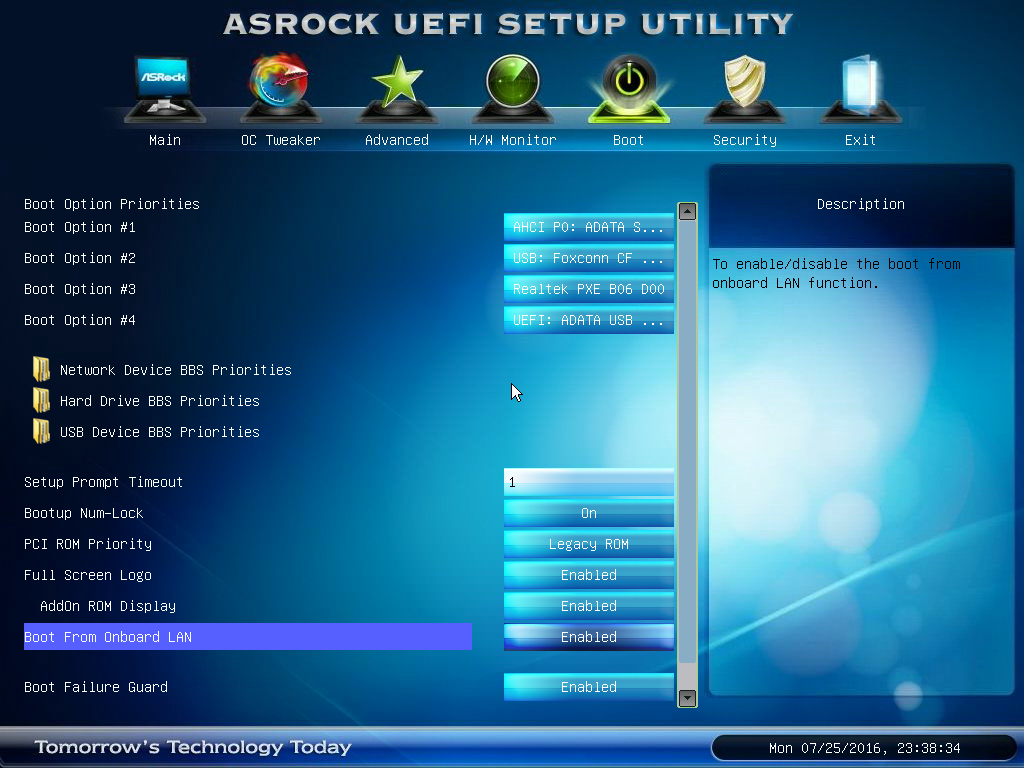Click the date and time display
Screen dimensions: 1024x768
click(864, 748)
